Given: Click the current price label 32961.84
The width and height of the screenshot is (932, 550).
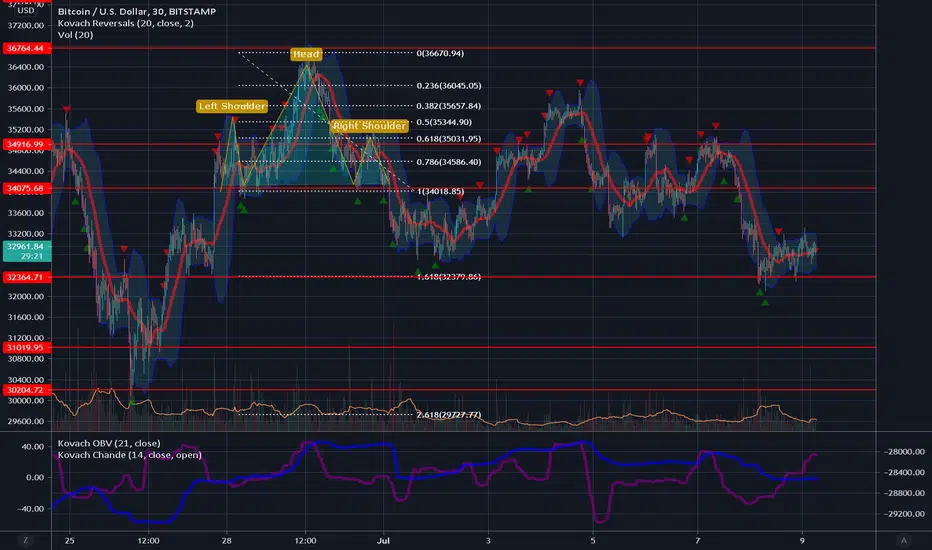Looking at the screenshot, I should pyautogui.click(x=26, y=246).
